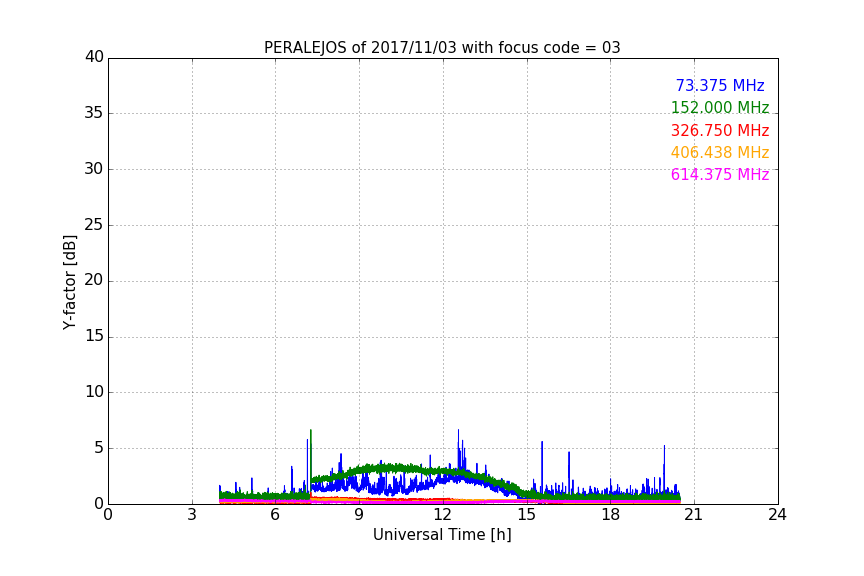Click the blue spike peak just after 15 h
Image resolution: width=864 pixels, height=576 pixels.
coord(542,443)
